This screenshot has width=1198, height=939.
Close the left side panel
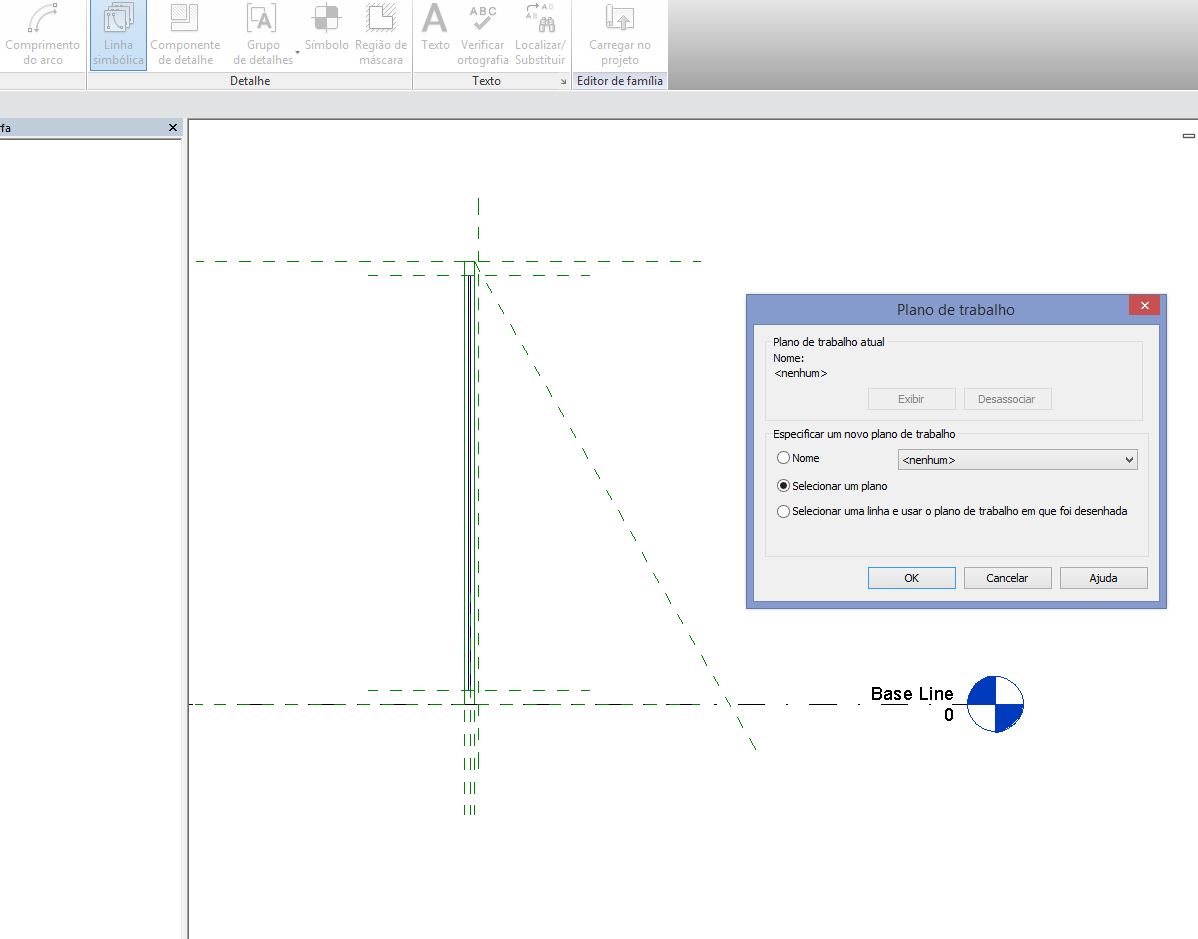pos(173,128)
